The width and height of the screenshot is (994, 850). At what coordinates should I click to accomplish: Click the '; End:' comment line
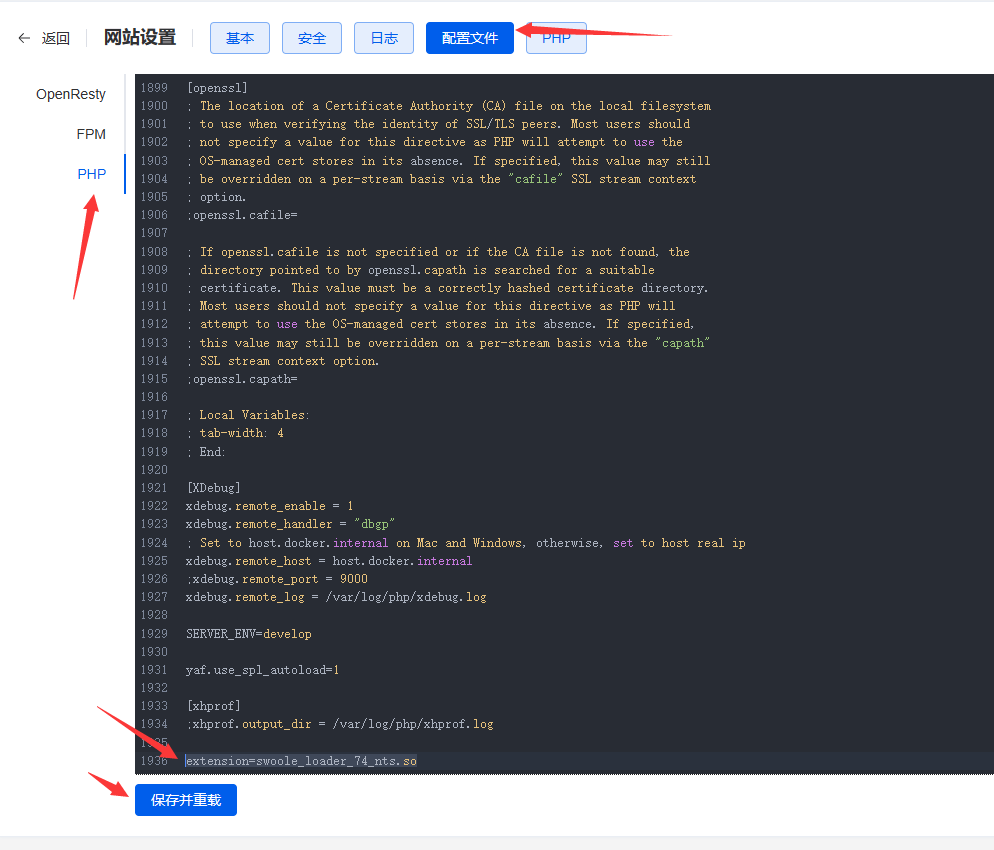pos(206,452)
